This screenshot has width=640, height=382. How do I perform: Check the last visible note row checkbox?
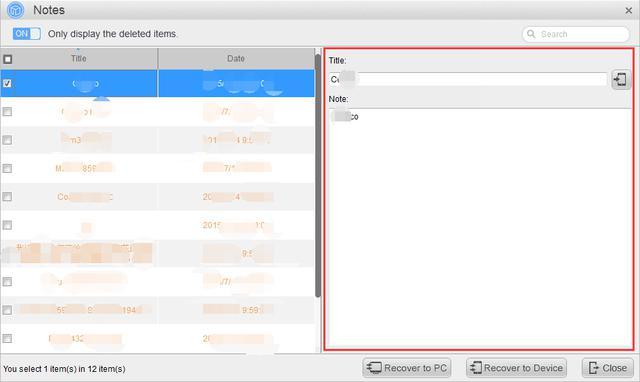point(7,338)
